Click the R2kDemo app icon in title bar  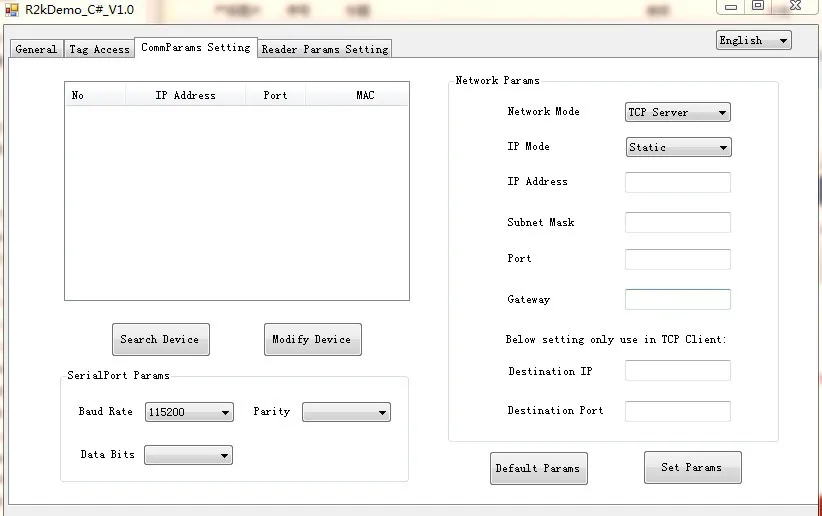[x=12, y=9]
